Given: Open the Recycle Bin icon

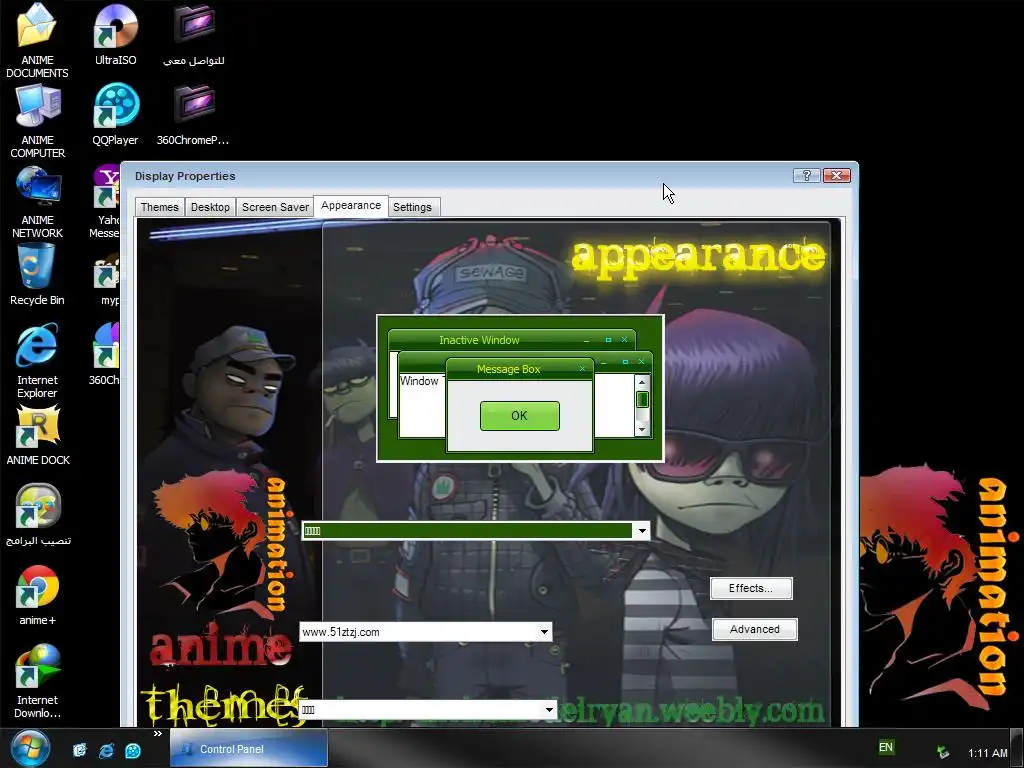Looking at the screenshot, I should coord(37,274).
